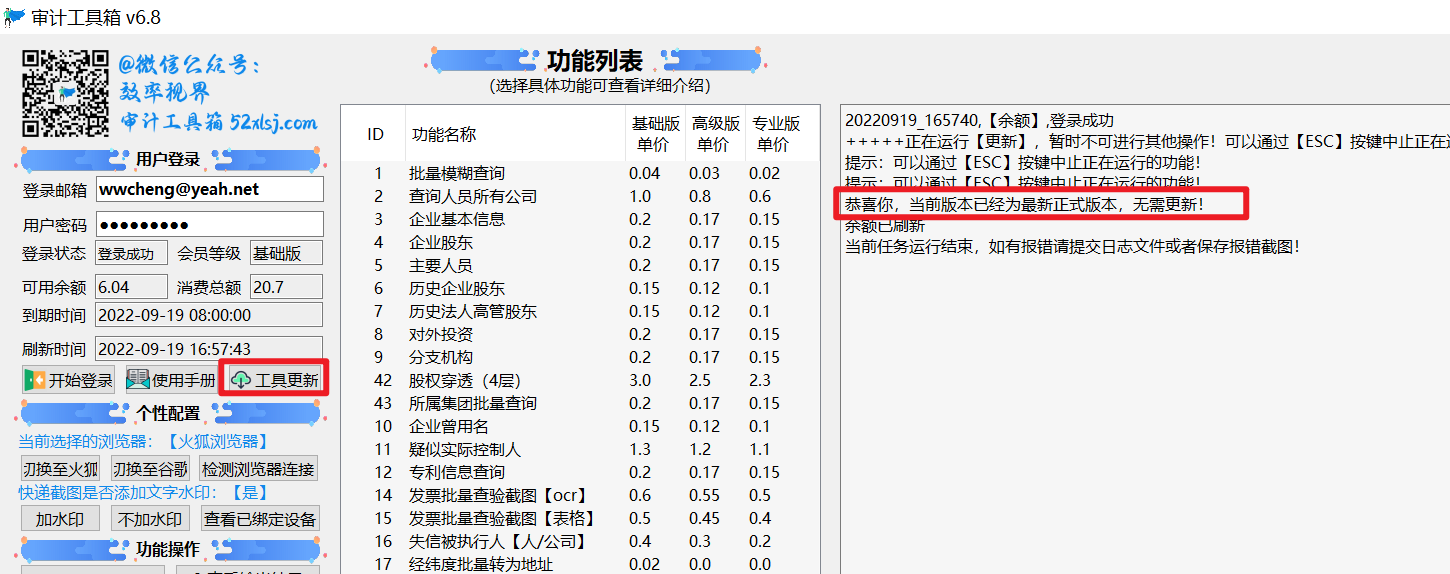
Task: Click the 功能名称 column header
Action: (516, 134)
